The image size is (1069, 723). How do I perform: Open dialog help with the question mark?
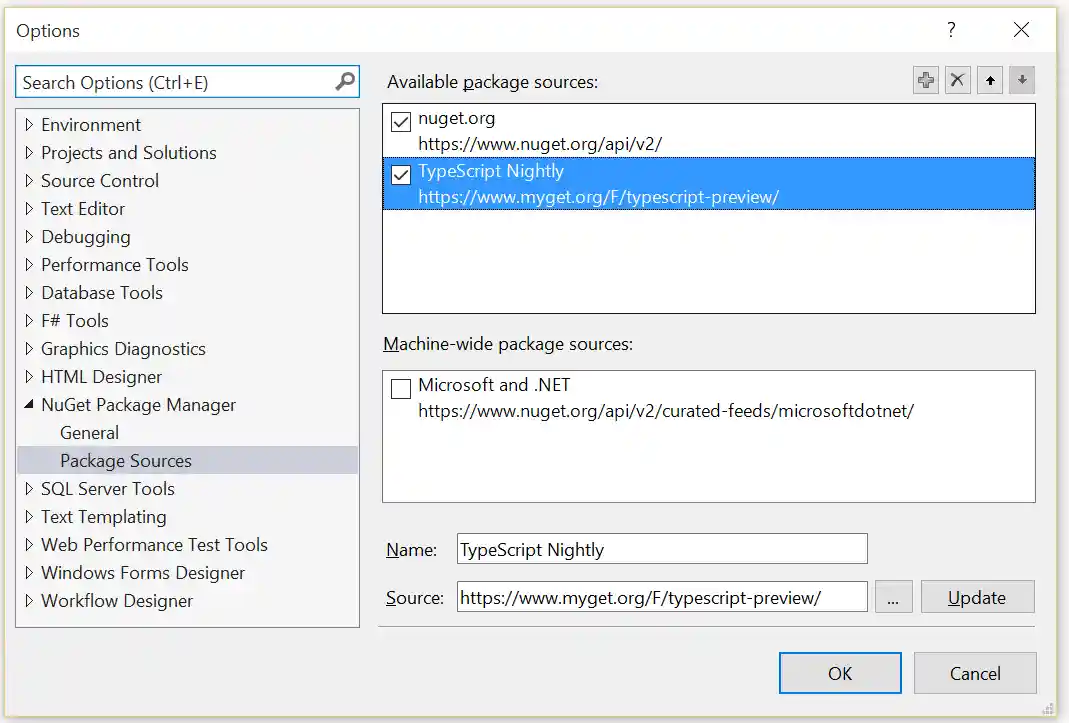(950, 30)
